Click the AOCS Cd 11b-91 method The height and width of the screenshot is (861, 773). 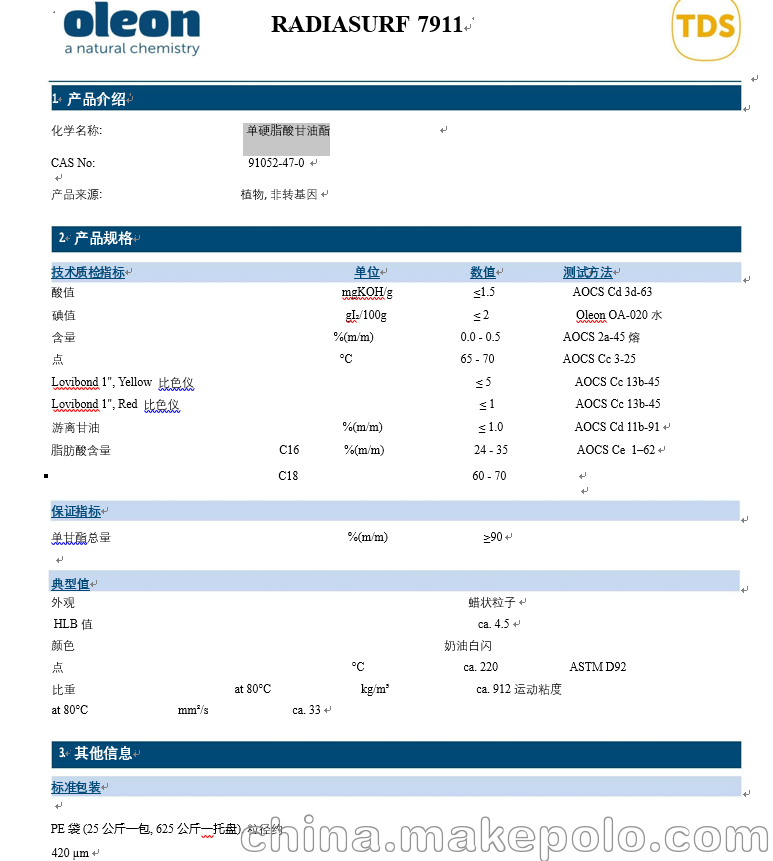(x=617, y=427)
